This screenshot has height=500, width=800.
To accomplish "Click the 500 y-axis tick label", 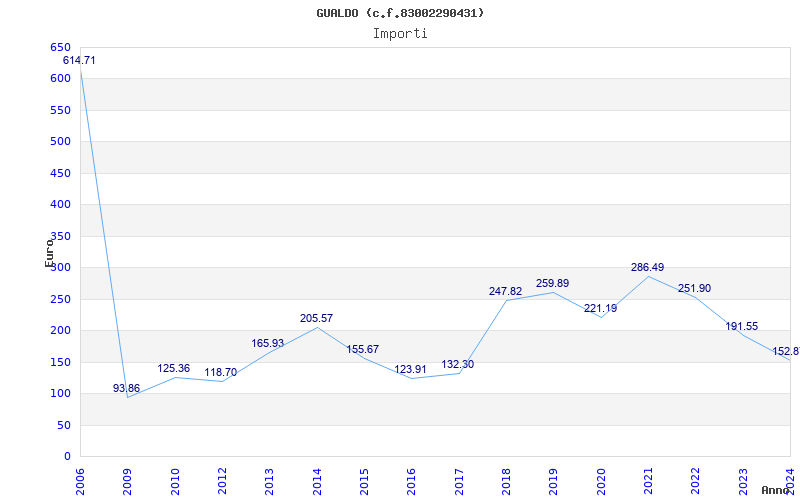I will (60, 141).
